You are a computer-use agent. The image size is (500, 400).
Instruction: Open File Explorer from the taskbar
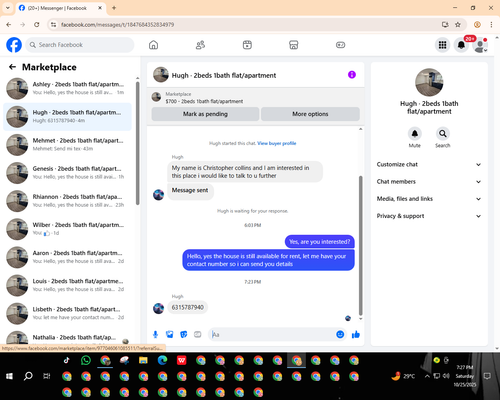coord(143,360)
